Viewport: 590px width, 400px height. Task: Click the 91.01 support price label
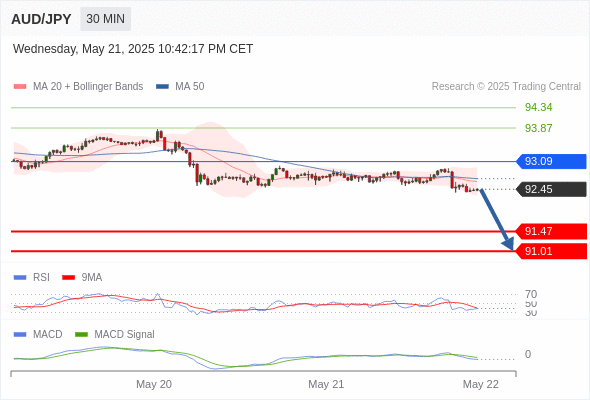pyautogui.click(x=551, y=251)
